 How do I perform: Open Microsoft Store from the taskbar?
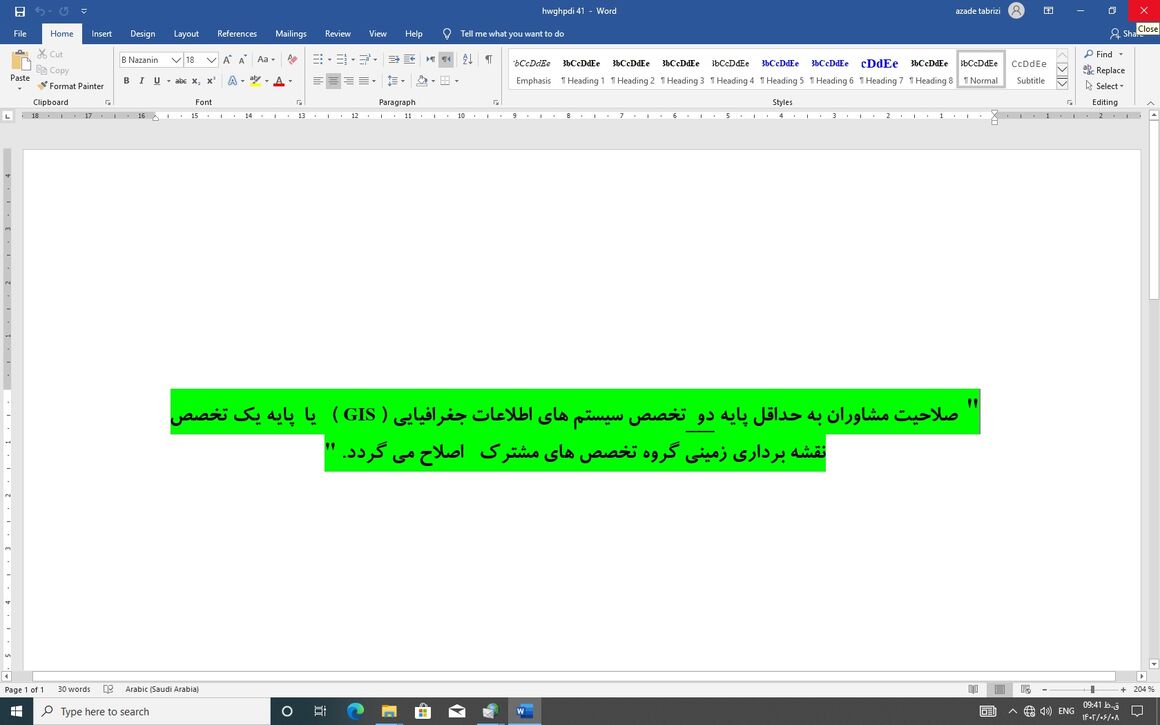(423, 712)
